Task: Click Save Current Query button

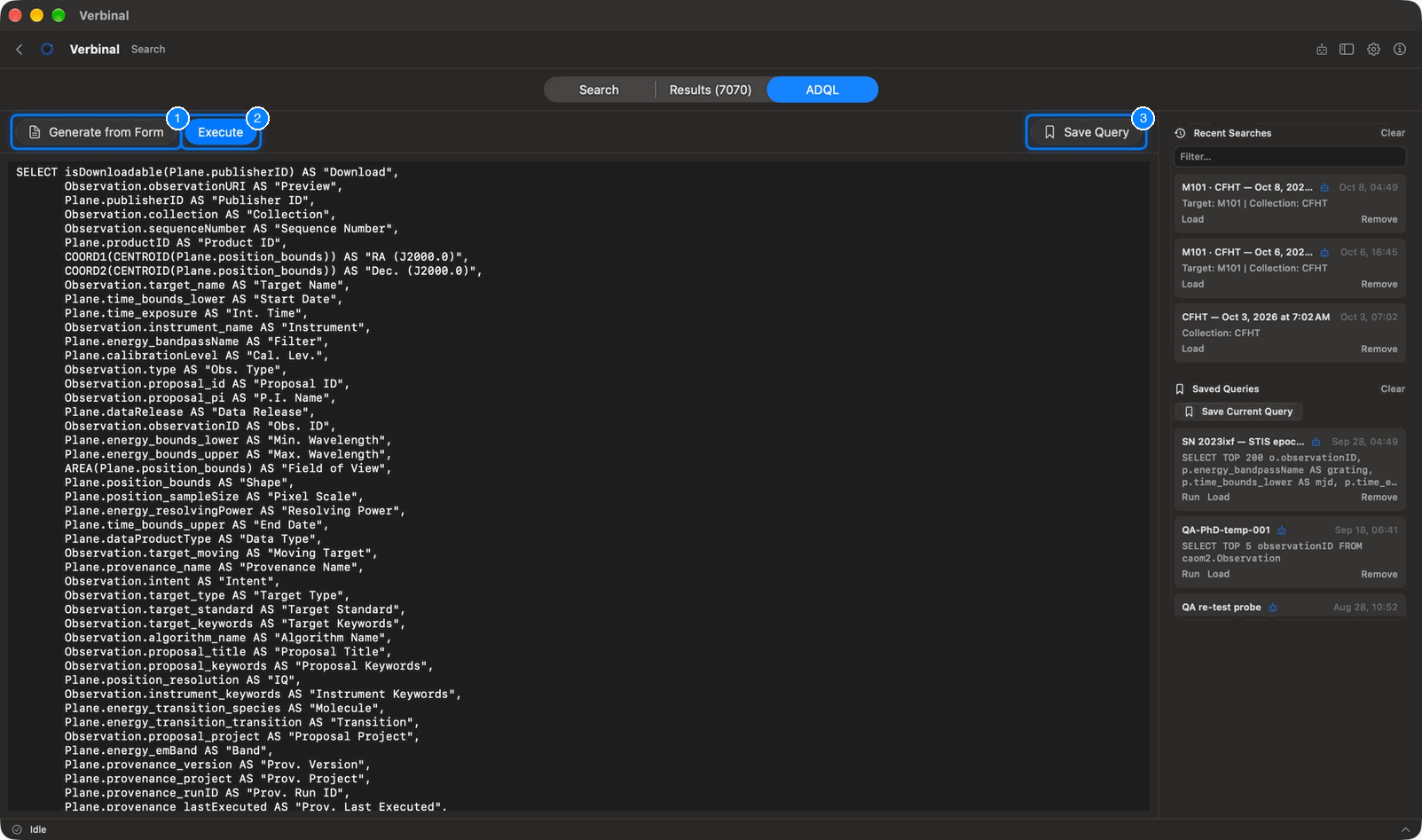Action: 1238,412
